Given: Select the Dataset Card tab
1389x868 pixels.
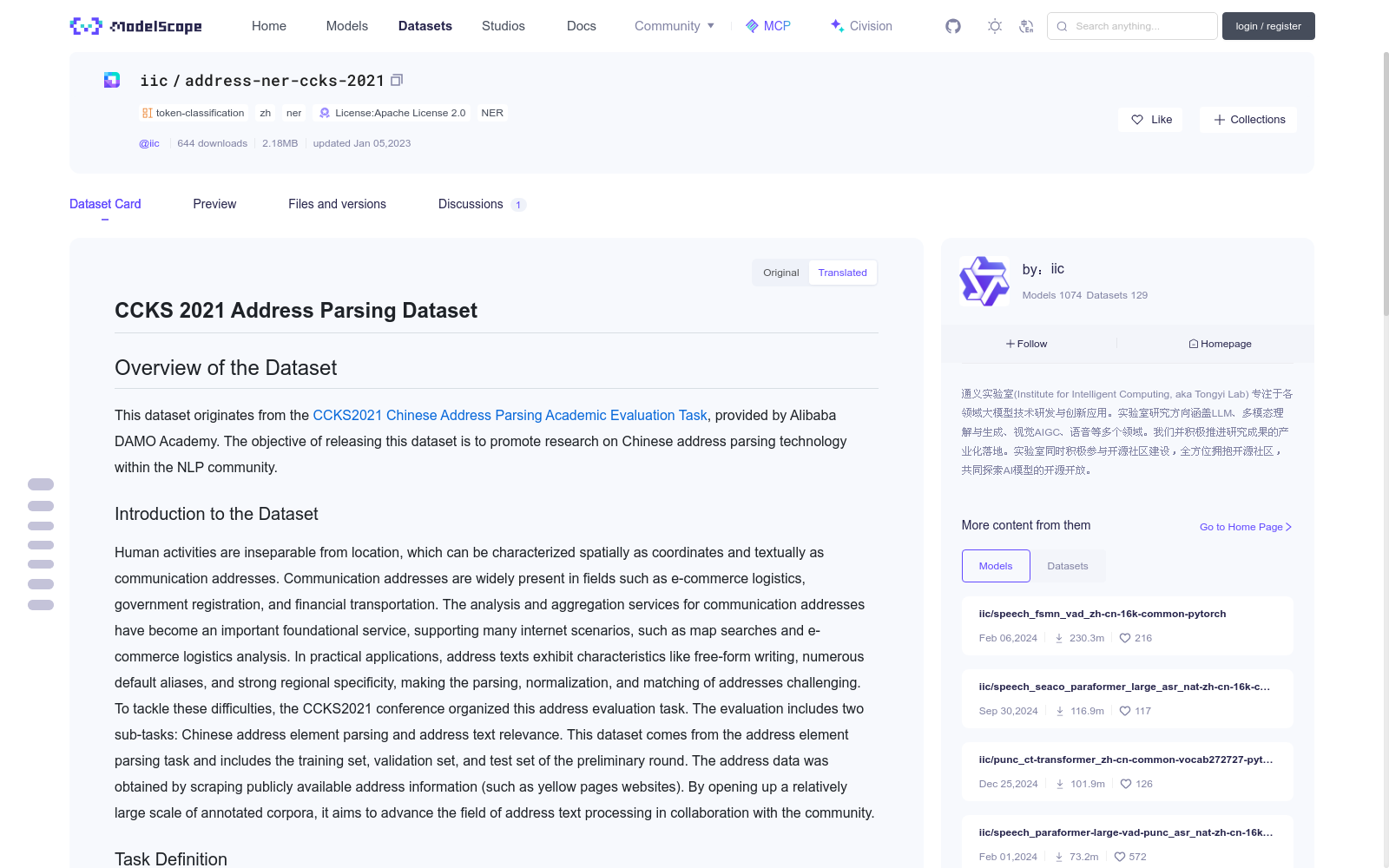Looking at the screenshot, I should [x=105, y=204].
